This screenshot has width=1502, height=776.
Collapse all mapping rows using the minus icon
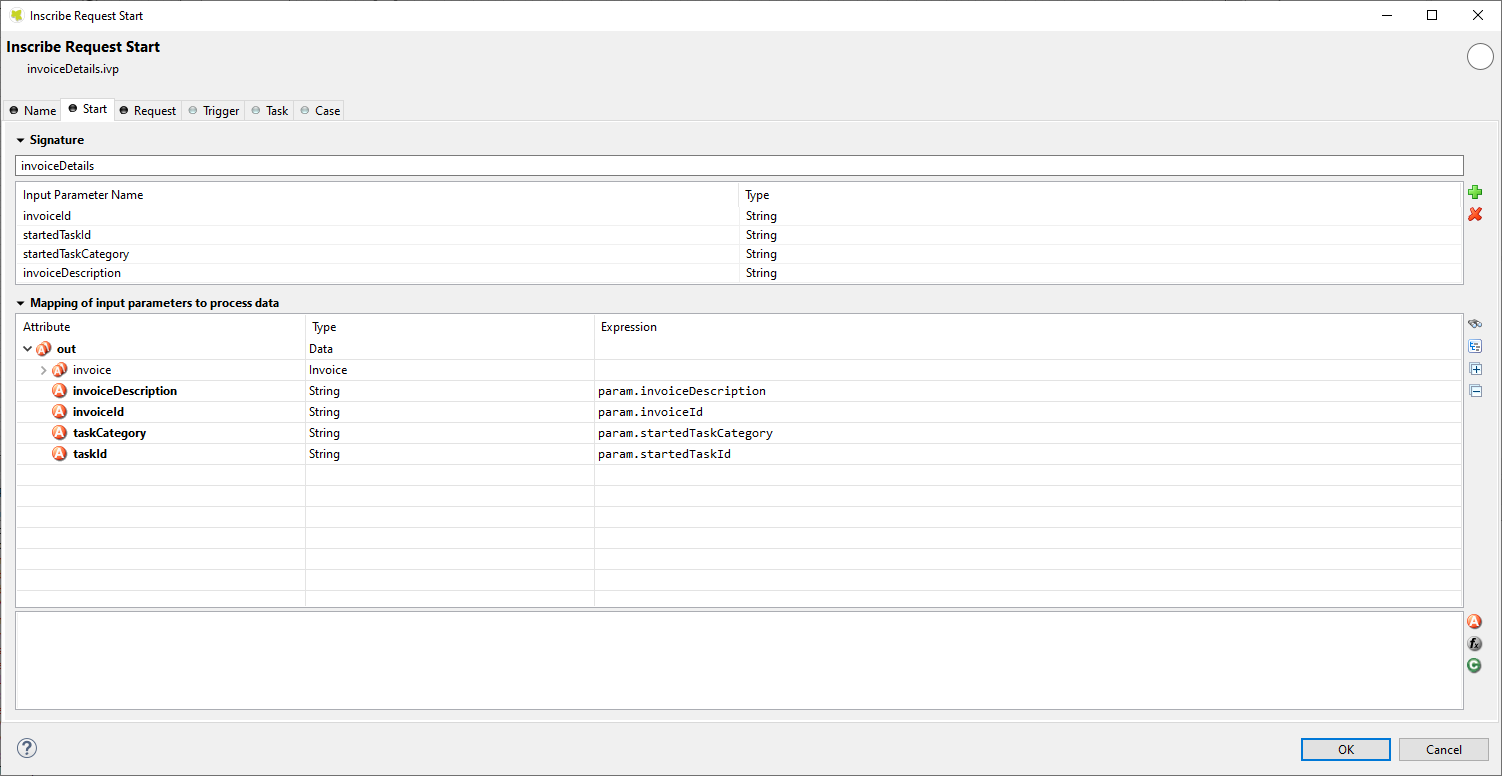coord(1474,390)
